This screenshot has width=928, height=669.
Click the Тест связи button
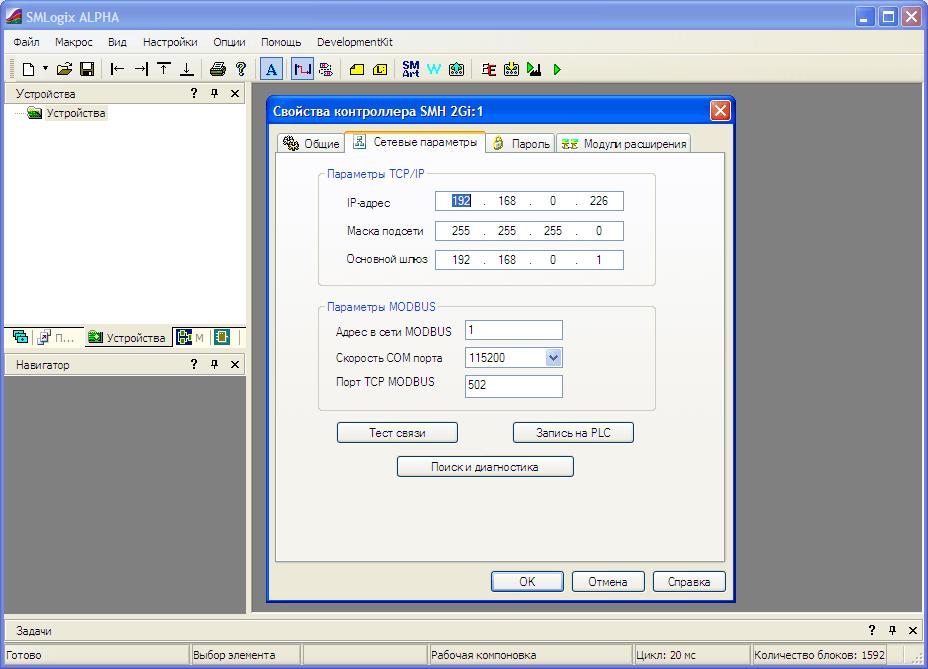397,433
